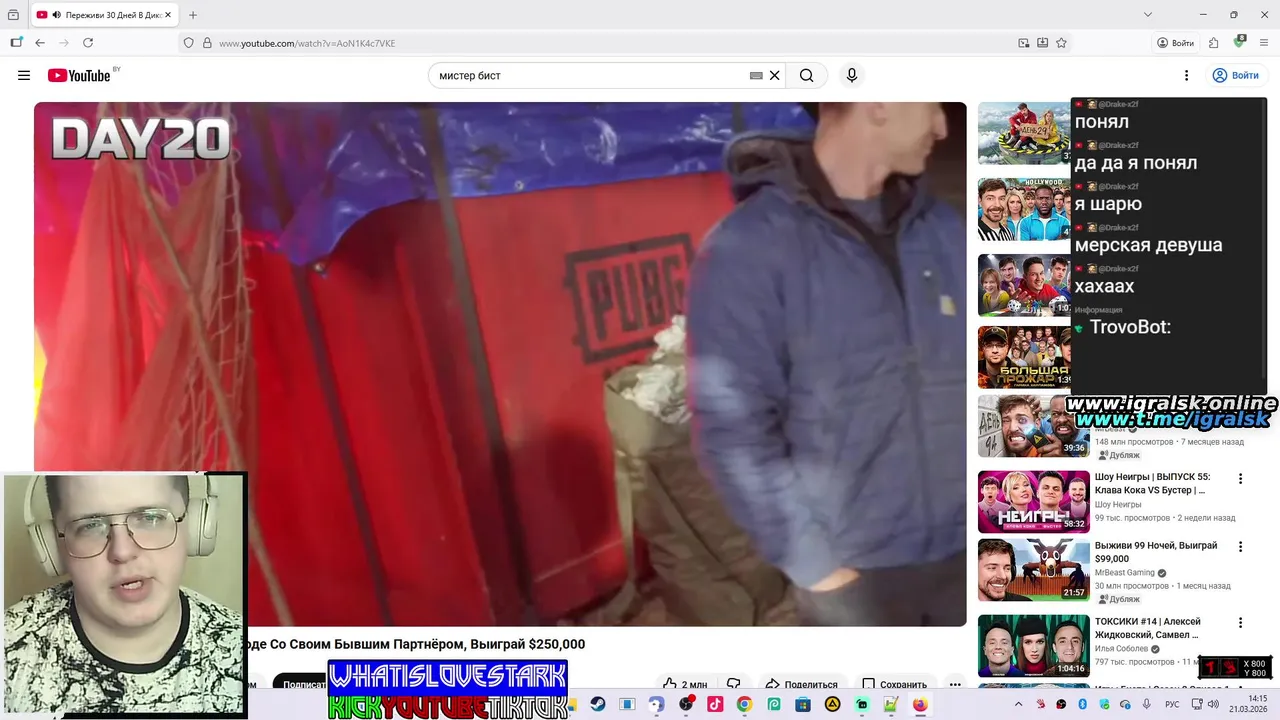Open the YouTube hamburger guide menu
Image resolution: width=1280 pixels, height=720 pixels.
coord(24,75)
